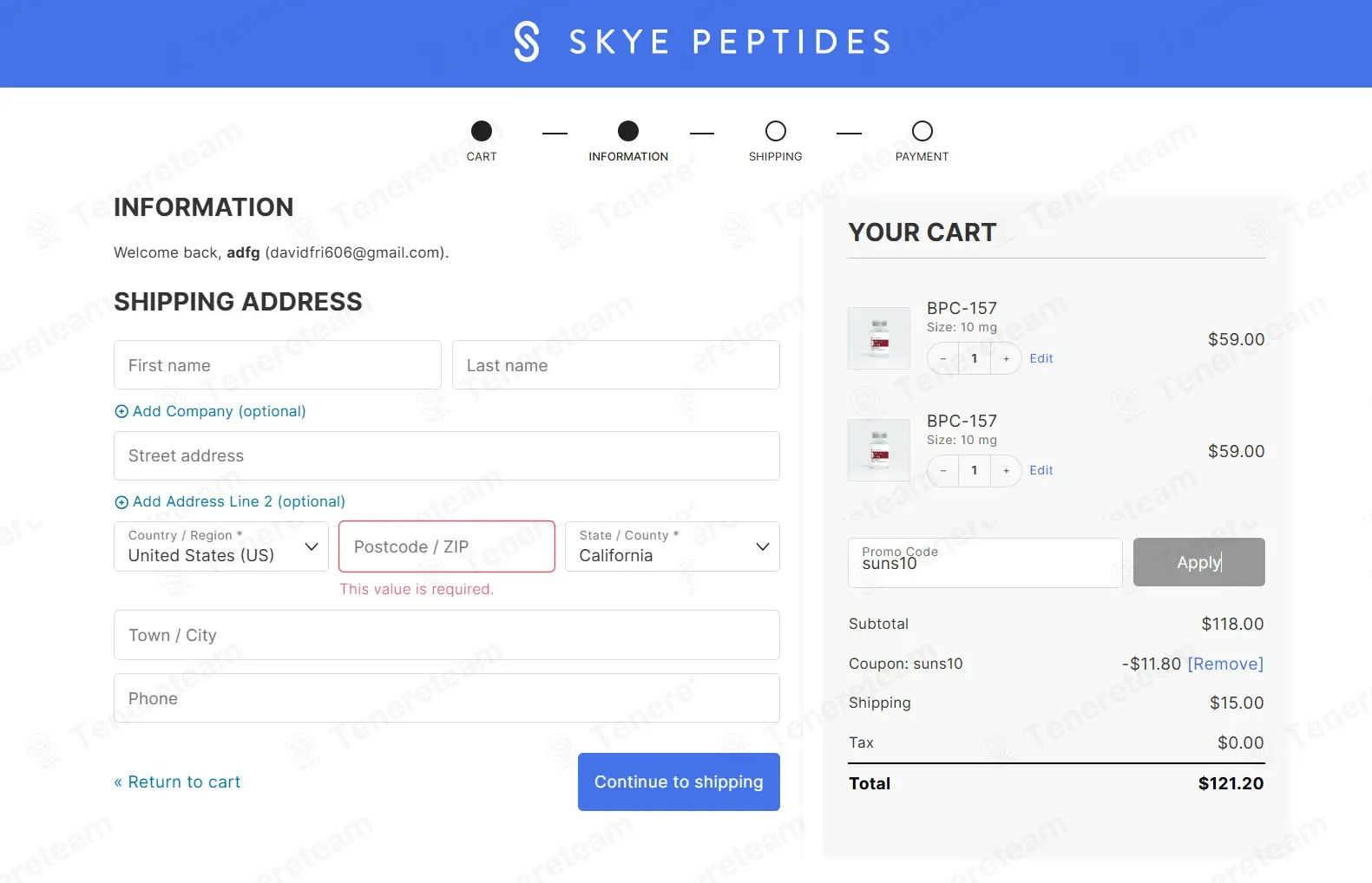The height and width of the screenshot is (883, 1372).
Task: Remove the suns10 coupon
Action: pos(1225,664)
